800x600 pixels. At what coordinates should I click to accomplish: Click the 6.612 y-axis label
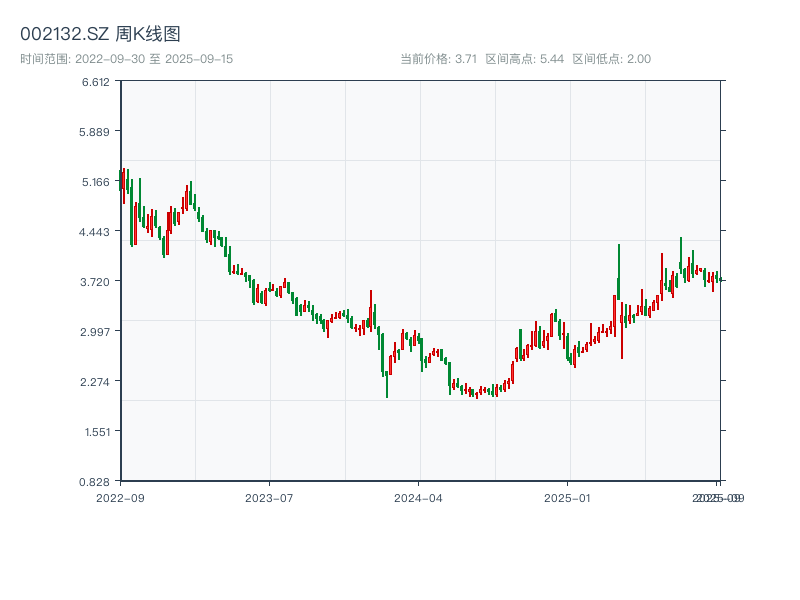(96, 82)
